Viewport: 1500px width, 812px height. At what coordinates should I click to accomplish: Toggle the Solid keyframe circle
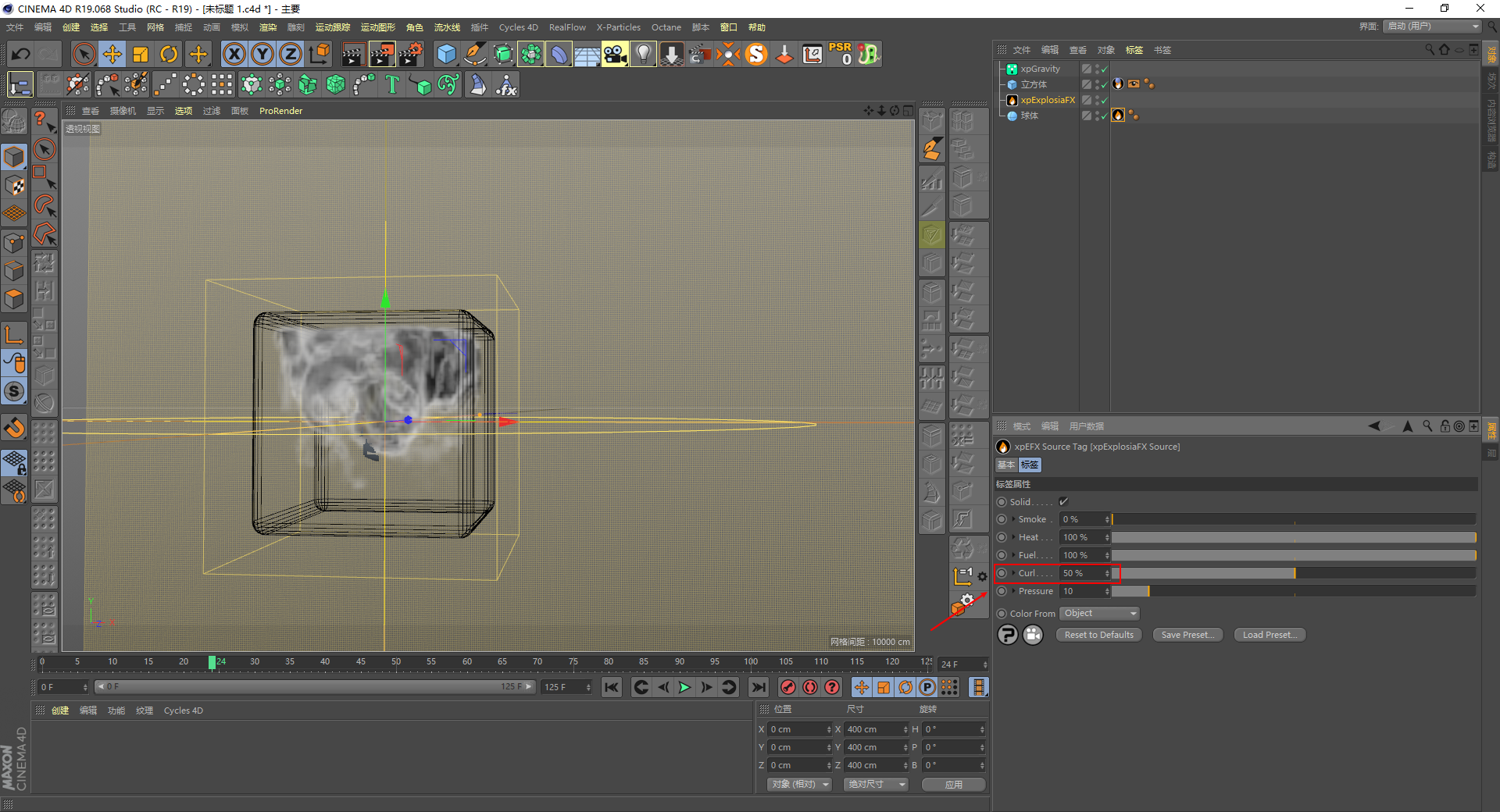click(1002, 502)
